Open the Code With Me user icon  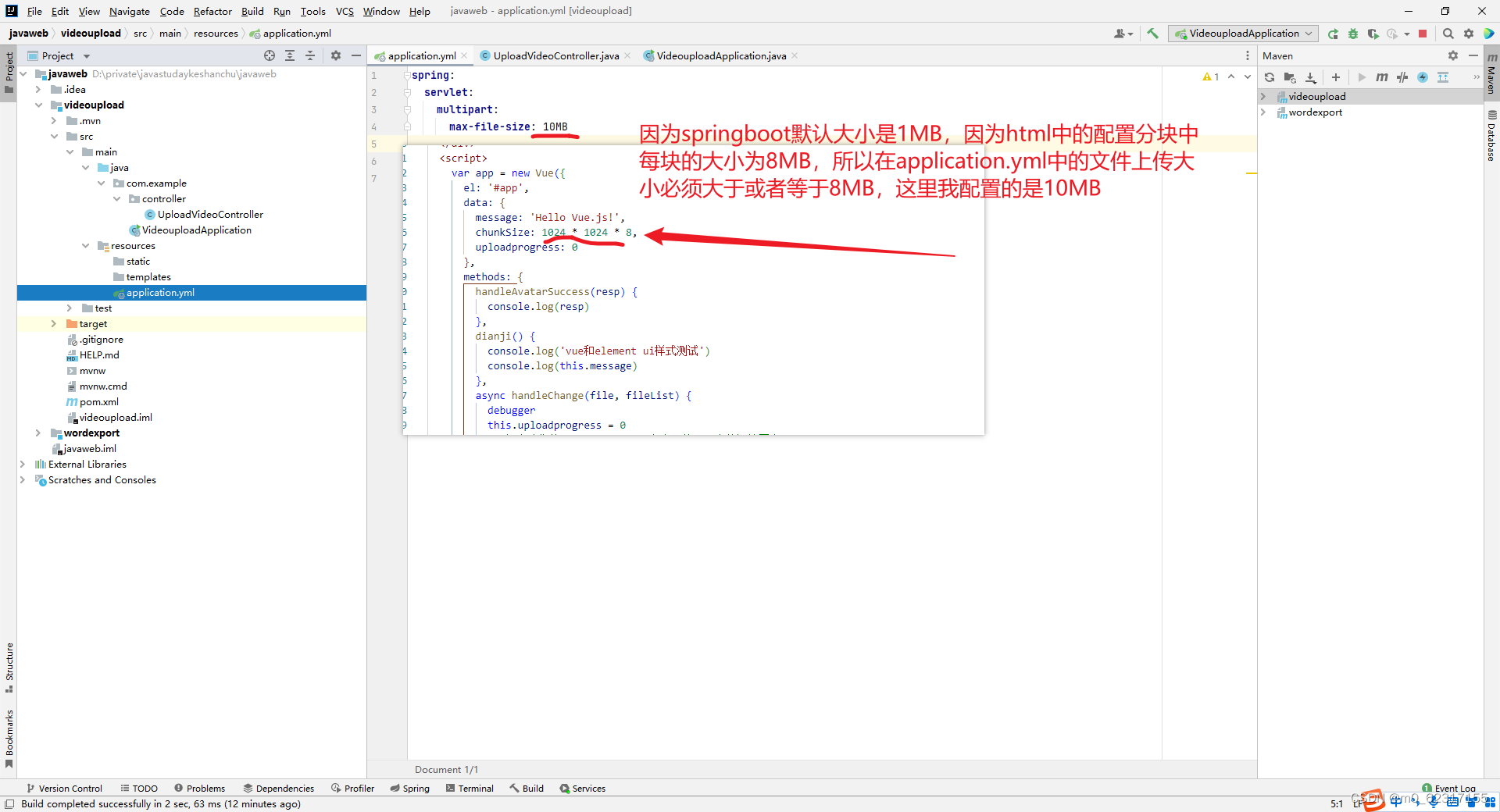click(1123, 34)
